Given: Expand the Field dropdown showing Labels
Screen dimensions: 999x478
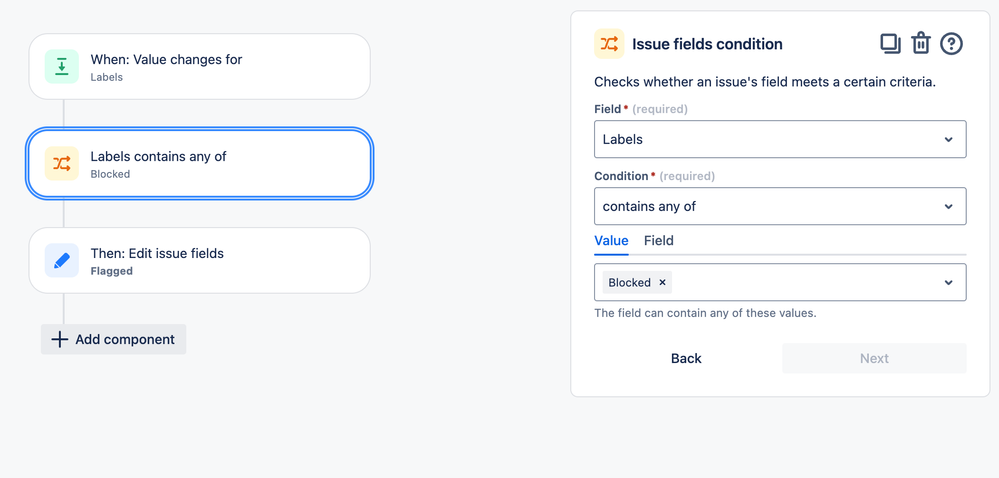Looking at the screenshot, I should click(780, 139).
